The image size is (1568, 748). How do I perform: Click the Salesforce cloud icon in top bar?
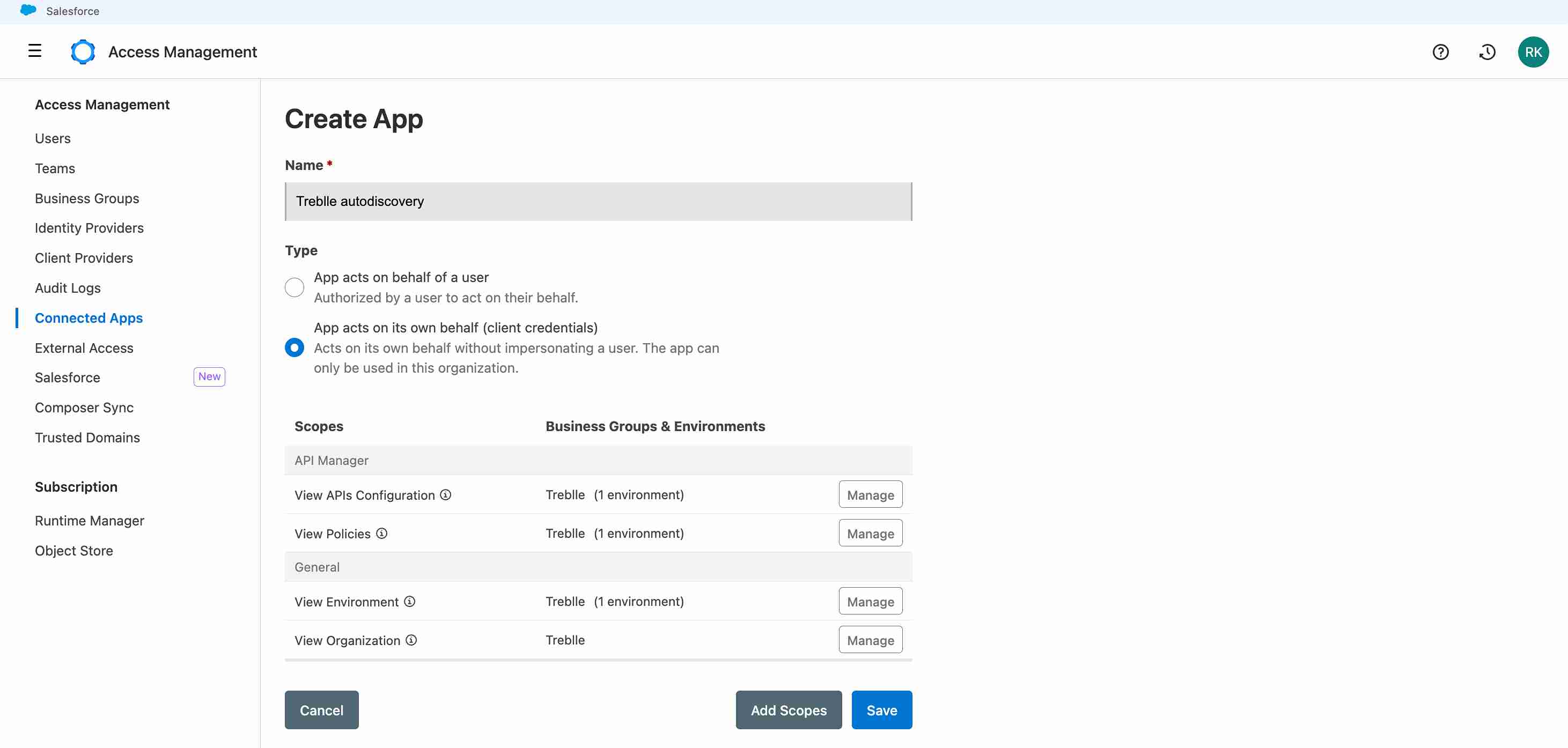click(x=27, y=10)
